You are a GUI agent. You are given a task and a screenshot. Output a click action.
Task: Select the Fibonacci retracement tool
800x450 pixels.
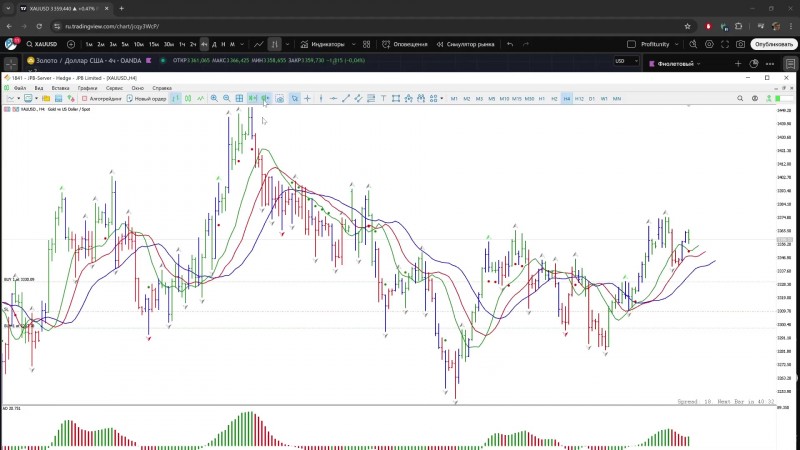371,98
